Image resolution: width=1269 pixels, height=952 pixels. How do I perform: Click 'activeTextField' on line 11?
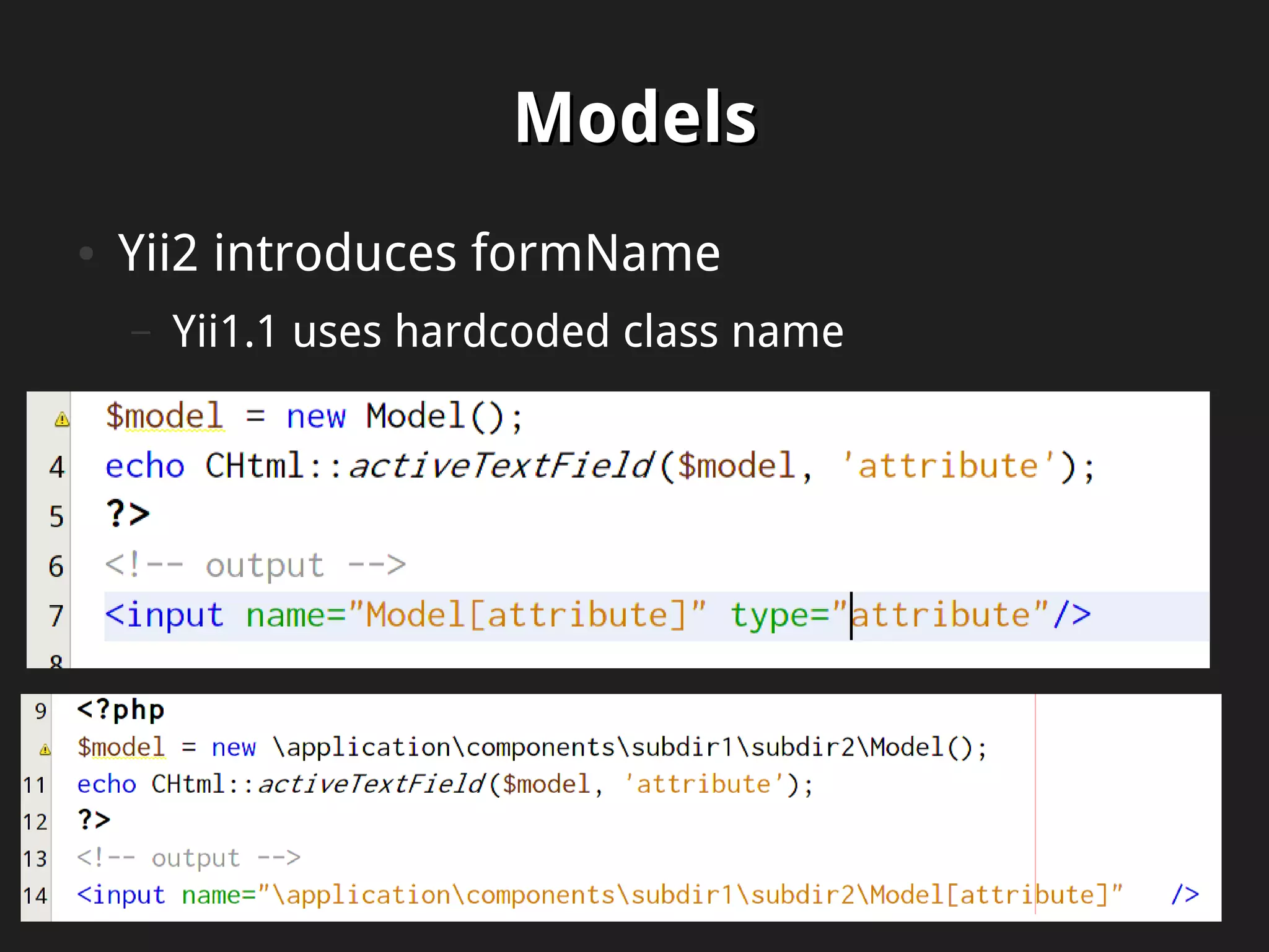pyautogui.click(x=371, y=785)
